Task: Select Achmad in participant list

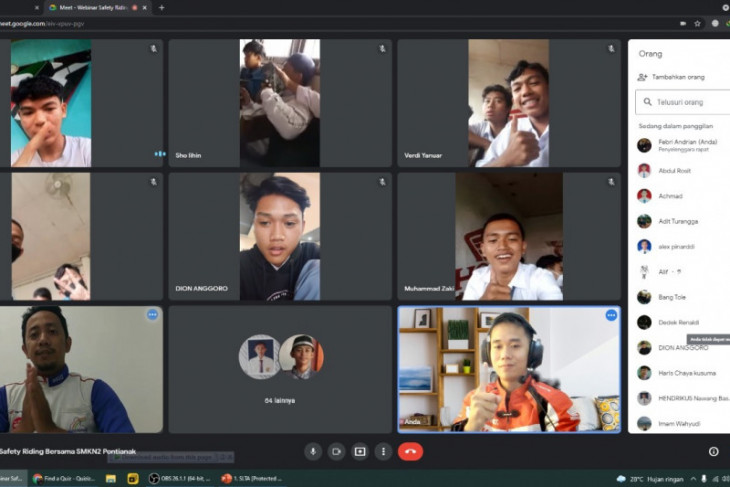Action: [x=679, y=196]
